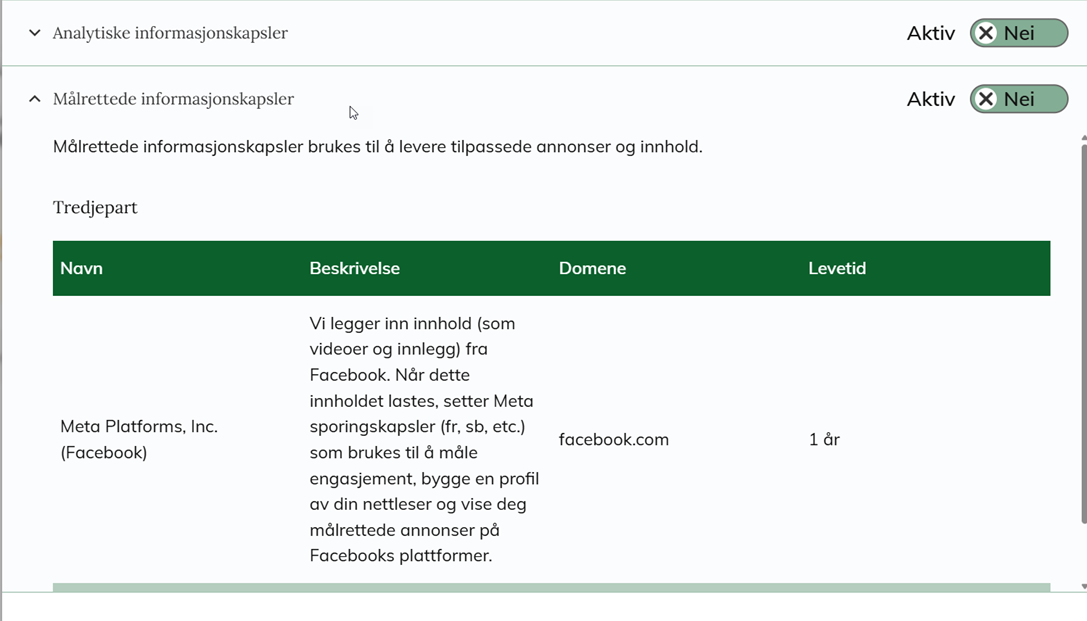Click the Levetid column header
The height and width of the screenshot is (621, 1087).
837,268
